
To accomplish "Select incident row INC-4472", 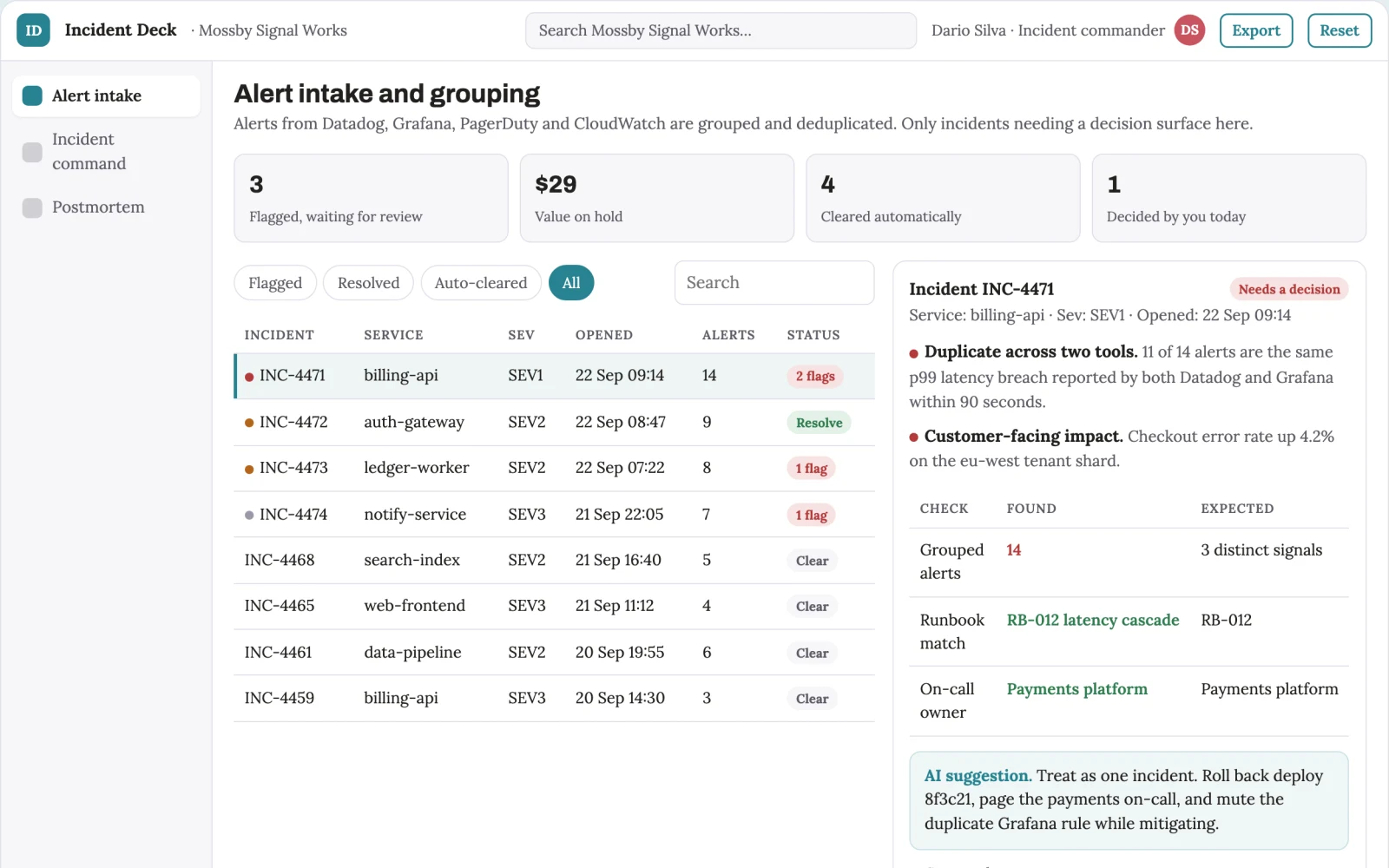I will 554,423.
